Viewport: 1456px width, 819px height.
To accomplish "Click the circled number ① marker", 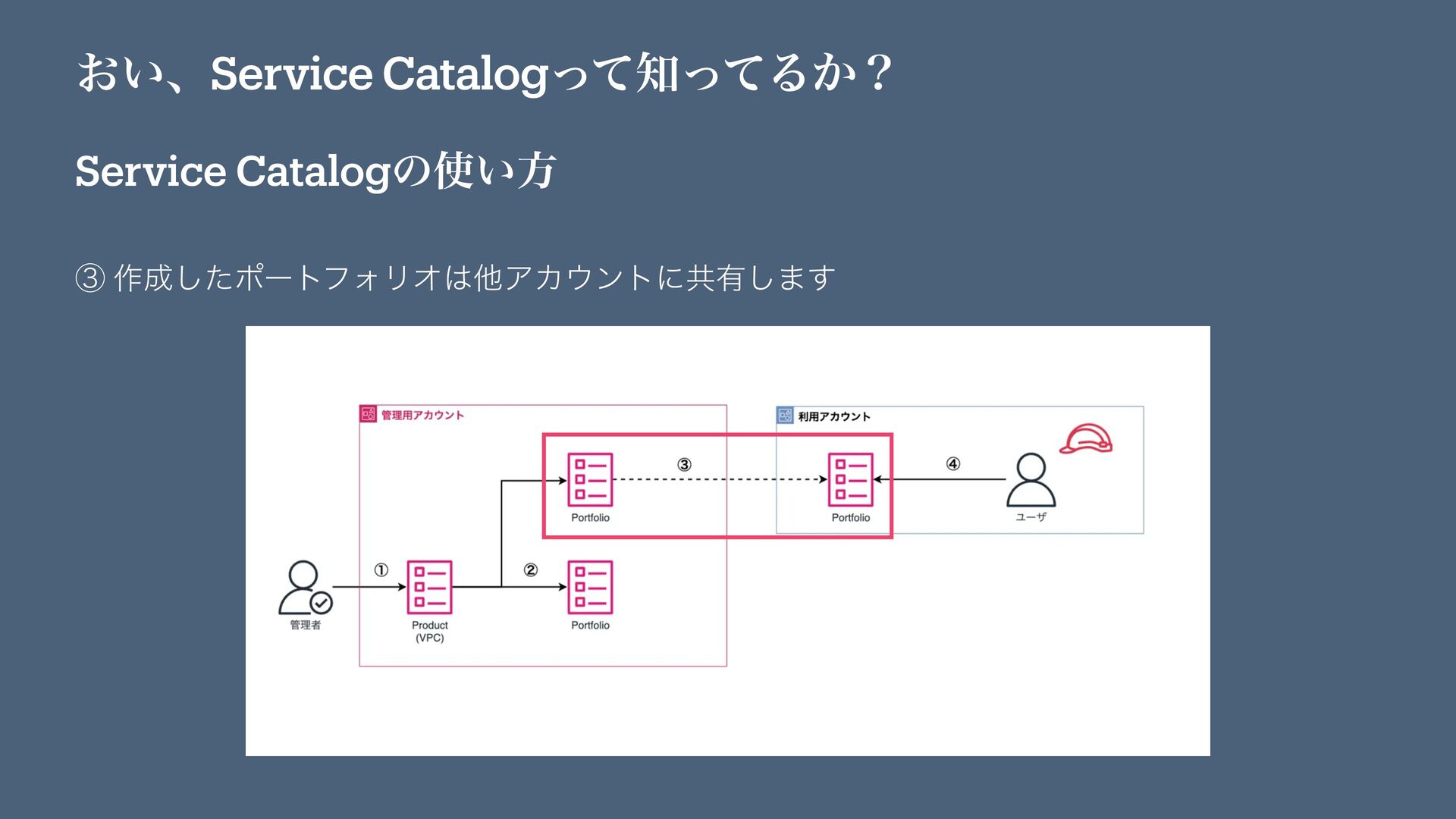I will pyautogui.click(x=381, y=570).
